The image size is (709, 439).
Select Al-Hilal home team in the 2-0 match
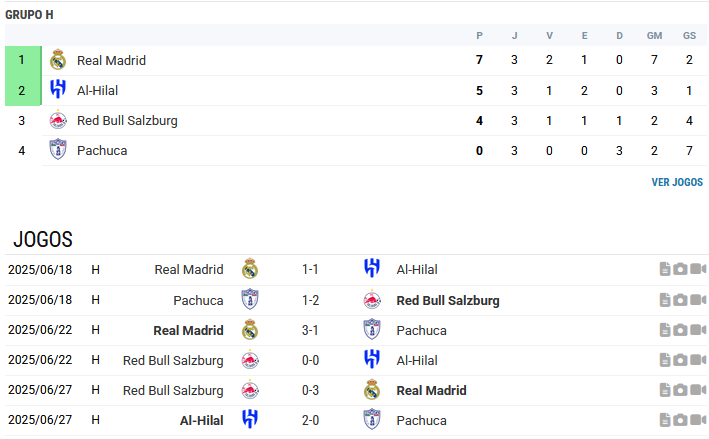coord(202,420)
